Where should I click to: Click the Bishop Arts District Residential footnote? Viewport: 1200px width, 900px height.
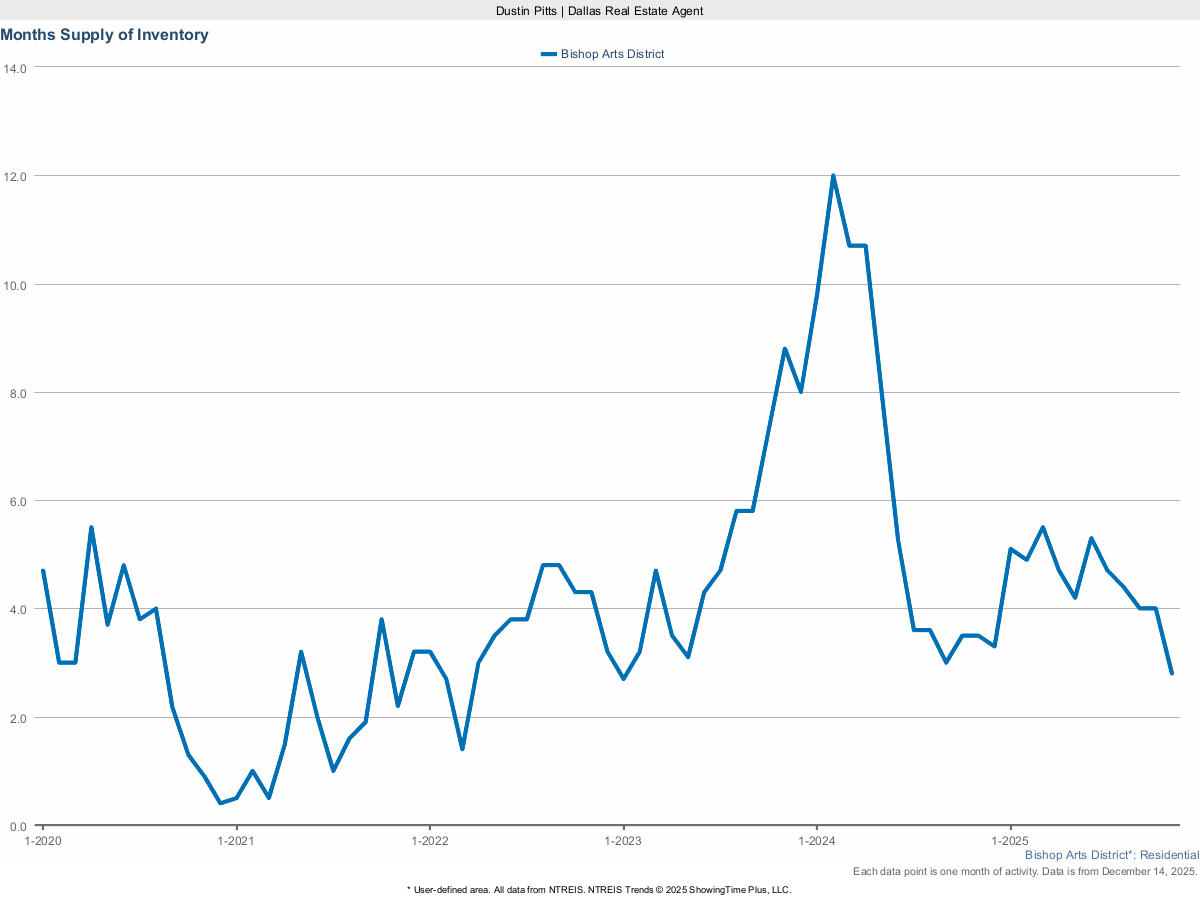[1111, 856]
